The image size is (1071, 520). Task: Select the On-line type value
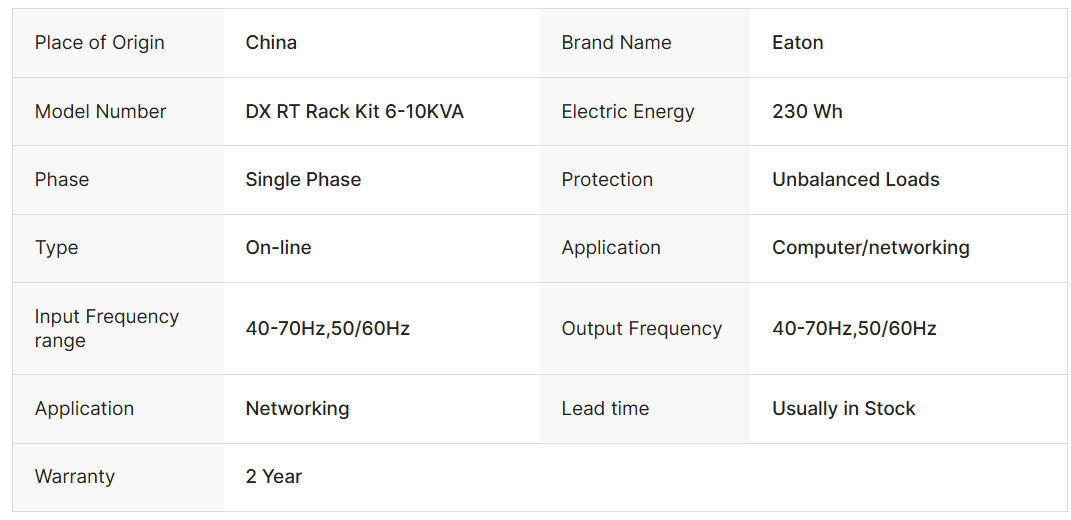[x=278, y=248]
